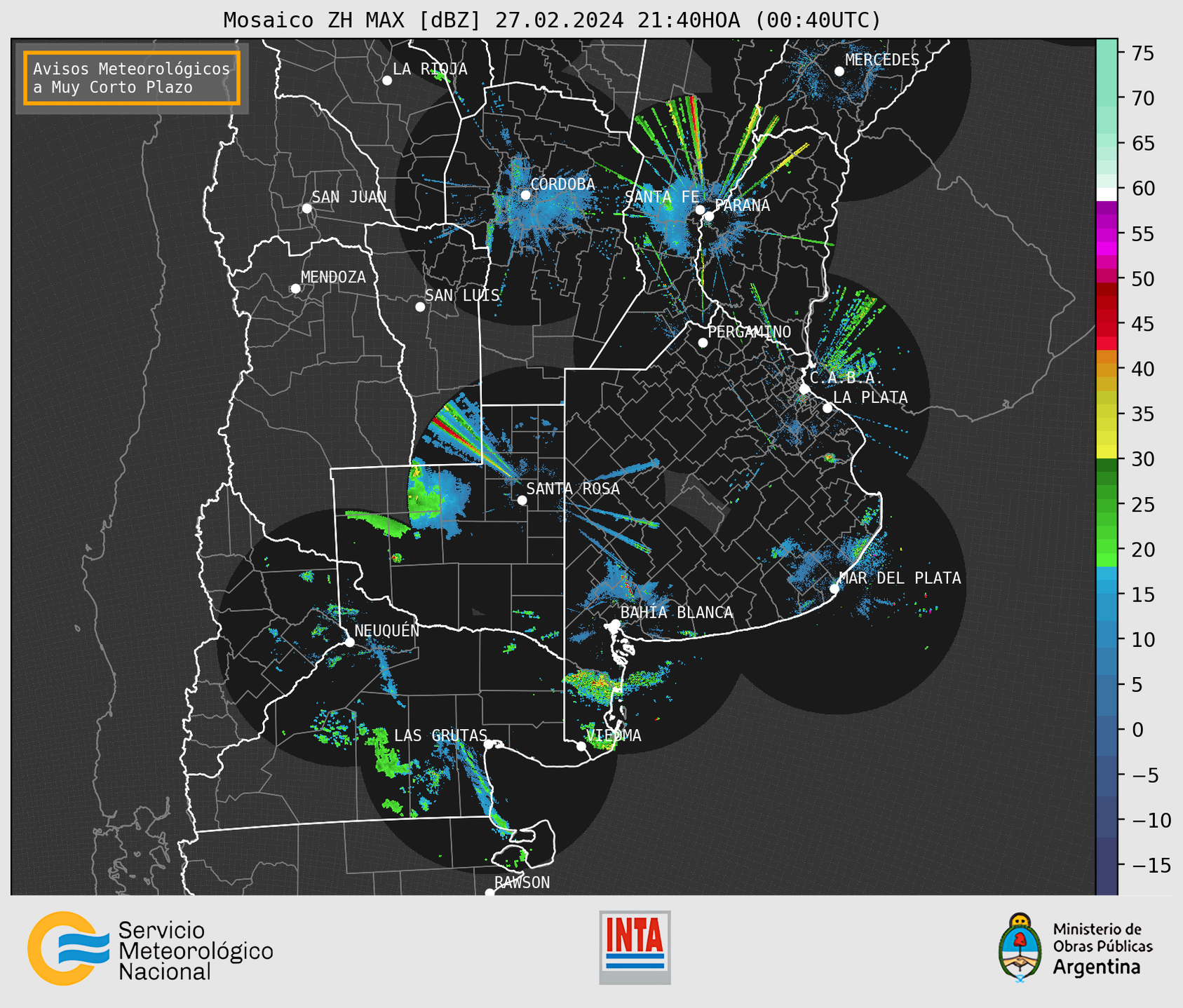Click the La Rioja city marker dot
The image size is (1183, 1008).
(x=387, y=81)
